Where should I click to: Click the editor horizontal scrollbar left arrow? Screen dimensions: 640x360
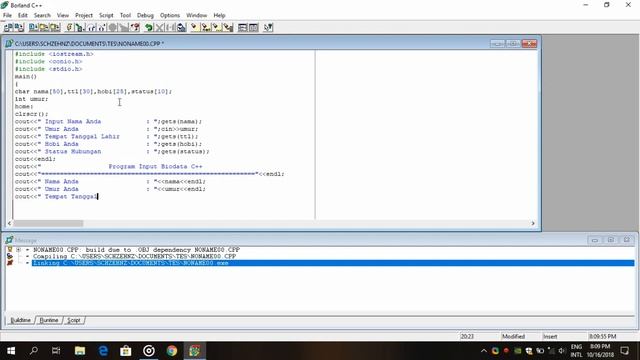point(9,223)
